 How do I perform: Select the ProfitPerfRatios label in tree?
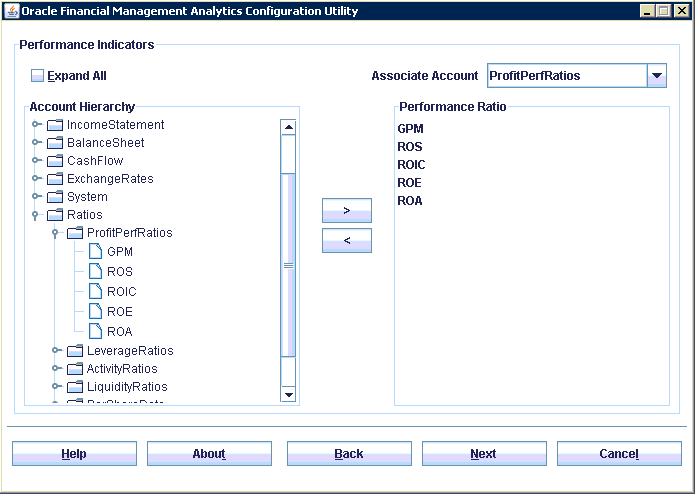(x=129, y=233)
